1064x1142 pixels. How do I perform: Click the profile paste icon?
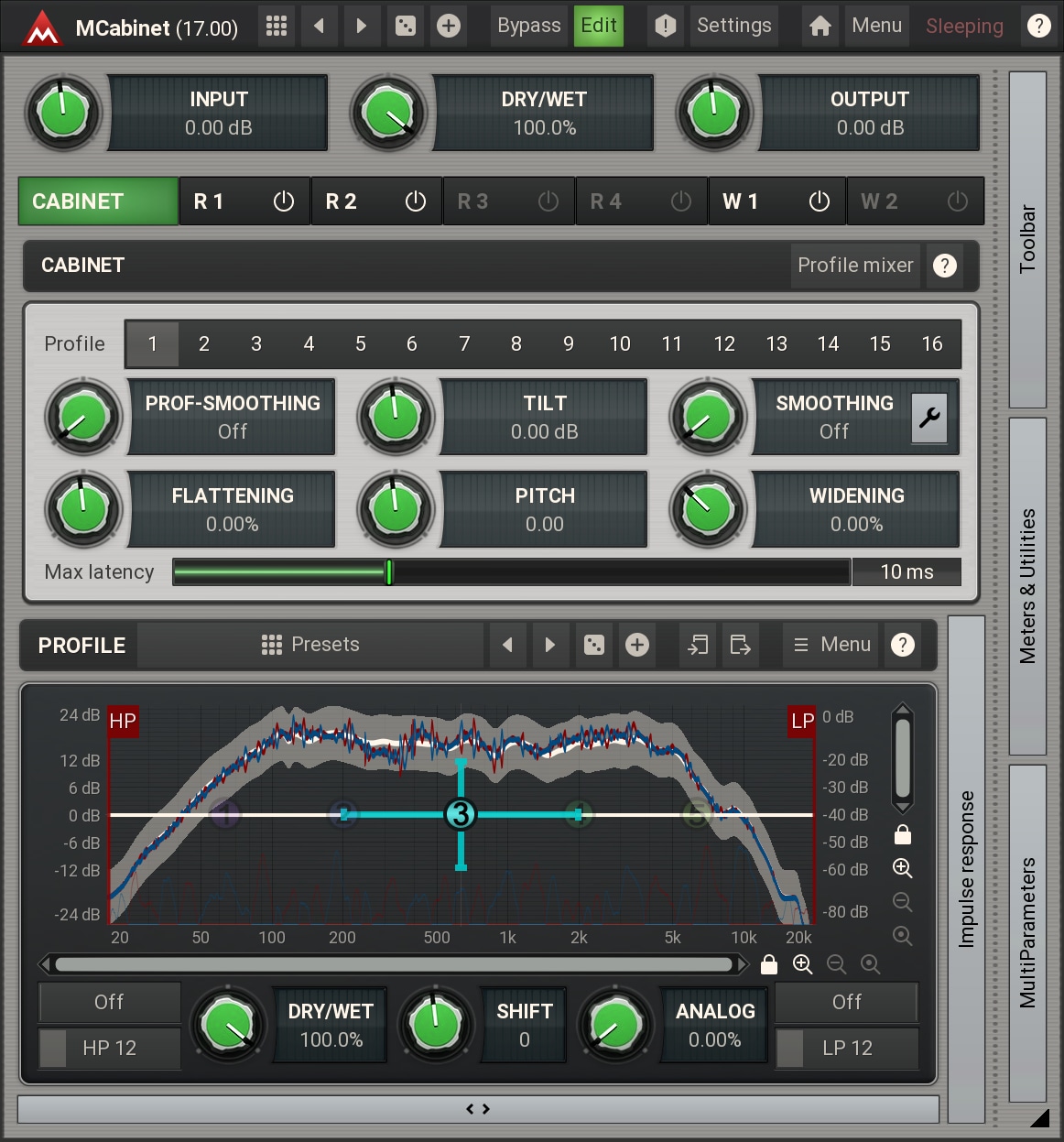pos(740,645)
